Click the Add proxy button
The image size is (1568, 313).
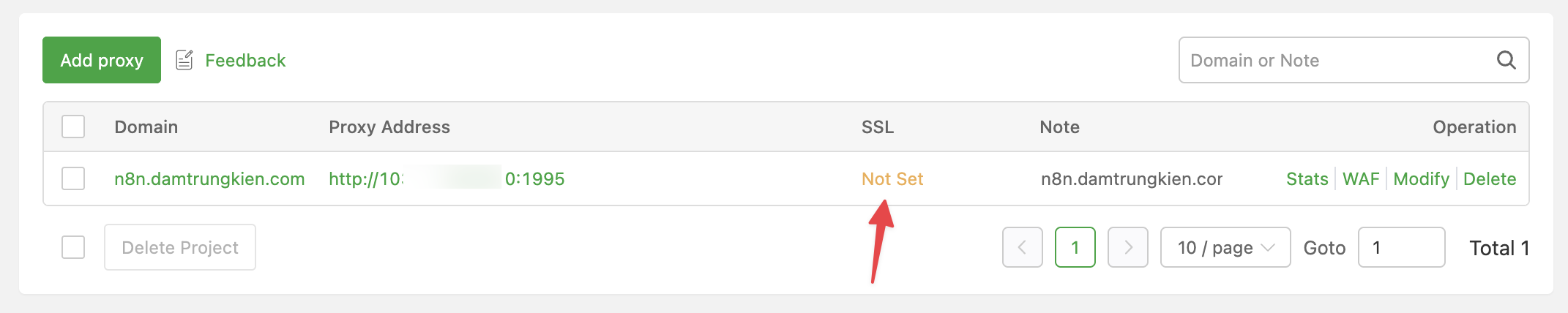(102, 60)
